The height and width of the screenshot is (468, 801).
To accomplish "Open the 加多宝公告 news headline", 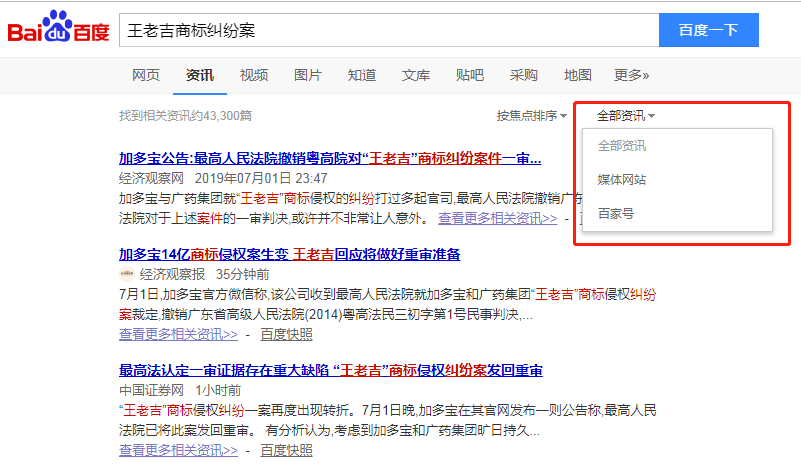I will (330, 158).
